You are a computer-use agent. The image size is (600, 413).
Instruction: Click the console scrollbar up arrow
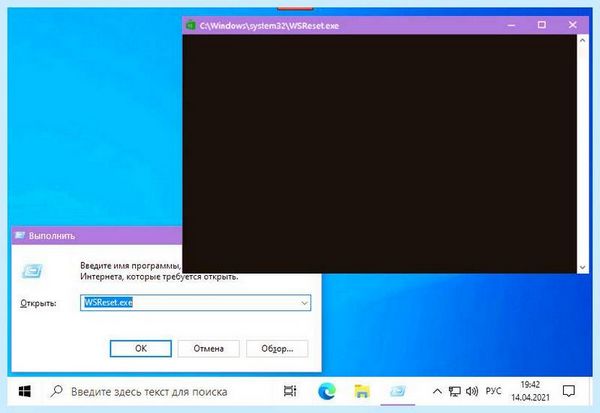click(x=582, y=40)
